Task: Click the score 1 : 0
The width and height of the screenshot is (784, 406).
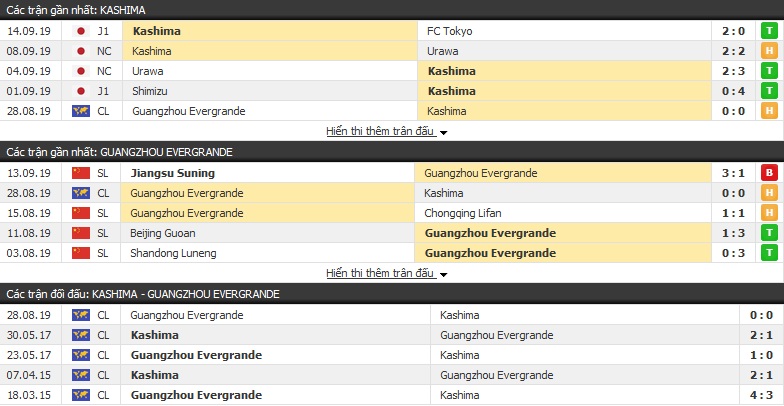Action: tap(762, 355)
